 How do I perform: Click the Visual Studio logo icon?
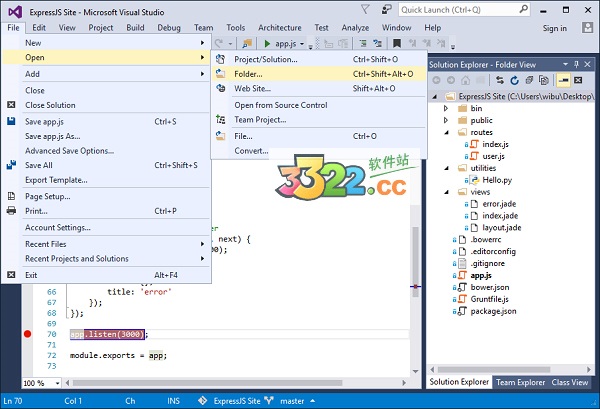[15, 12]
